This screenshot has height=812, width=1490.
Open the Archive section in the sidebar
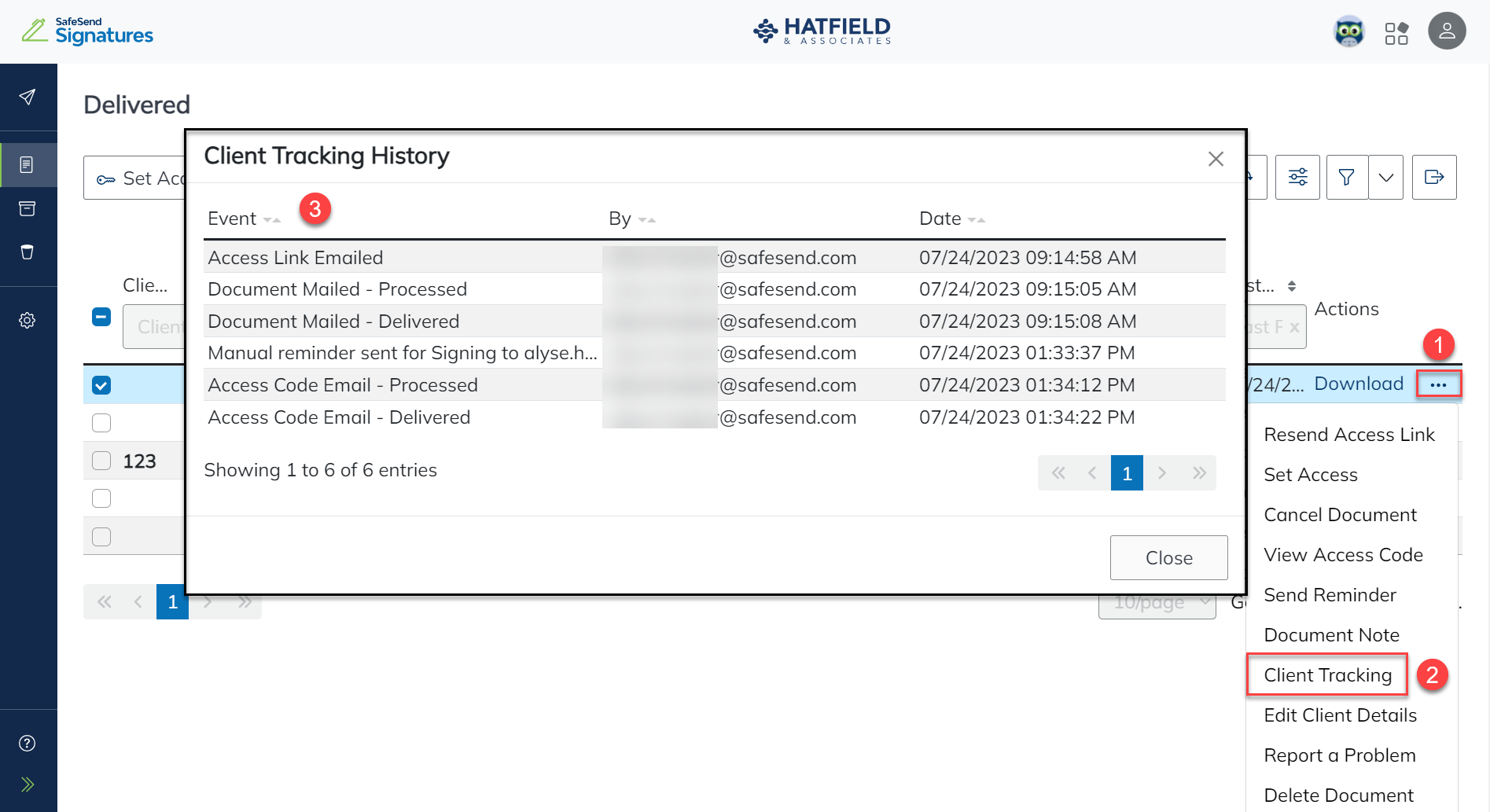pyautogui.click(x=28, y=208)
